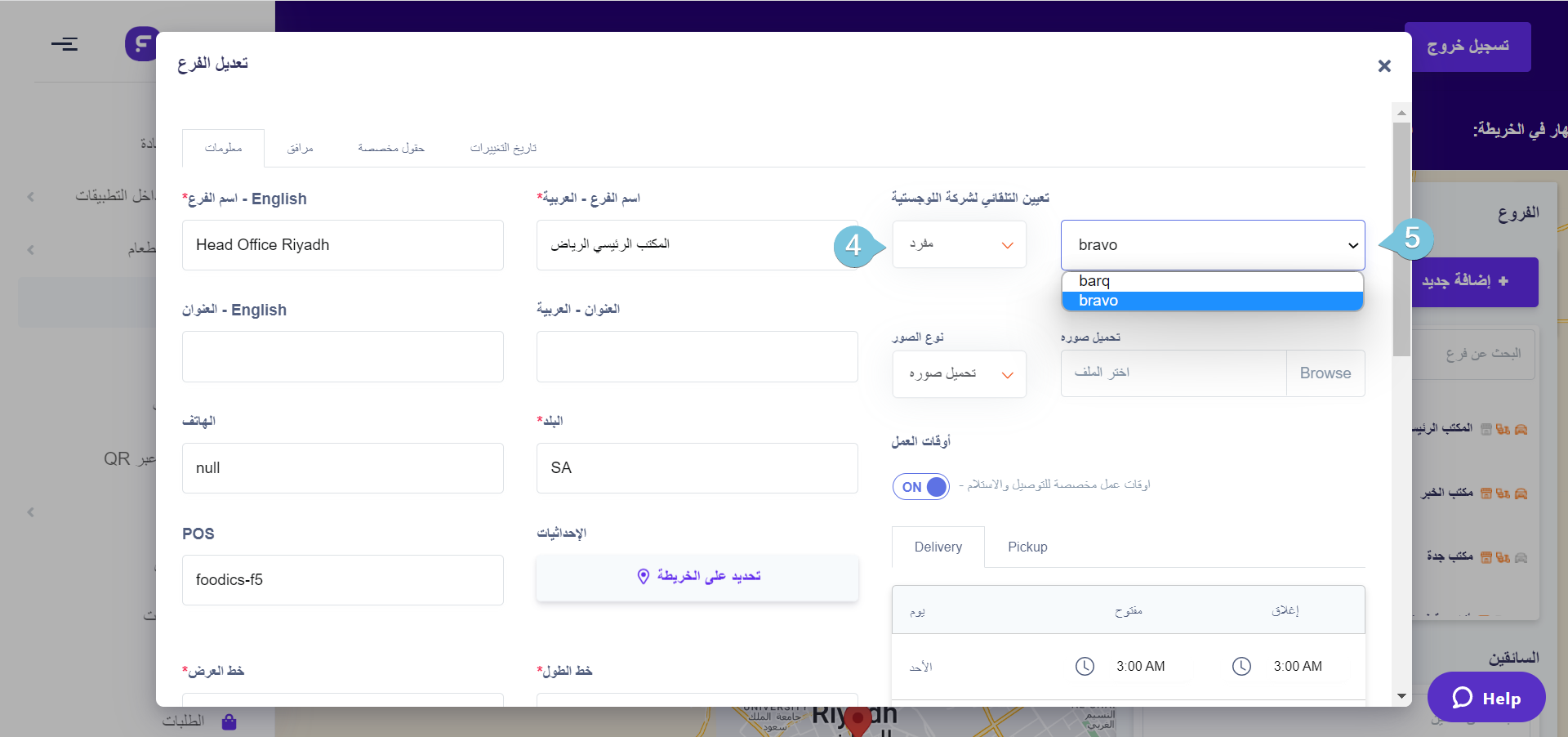Click the clock icon for opening time
Image resolution: width=1568 pixels, height=737 pixels.
click(1085, 667)
